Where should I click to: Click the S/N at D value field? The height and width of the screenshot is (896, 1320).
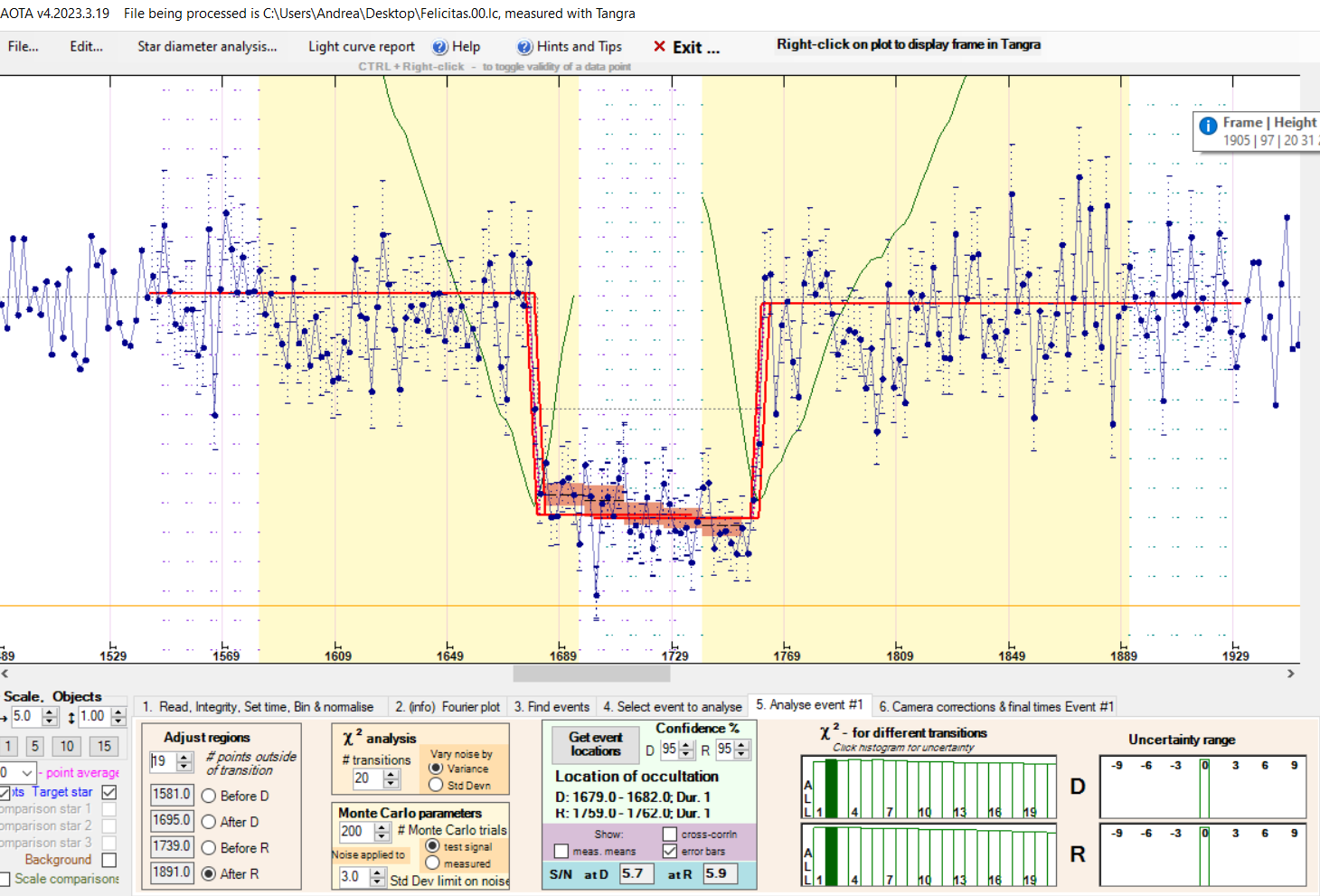(636, 874)
